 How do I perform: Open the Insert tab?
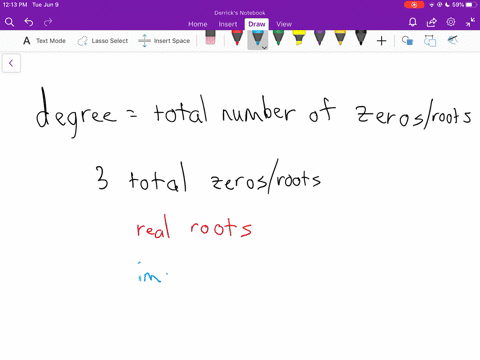coord(228,24)
